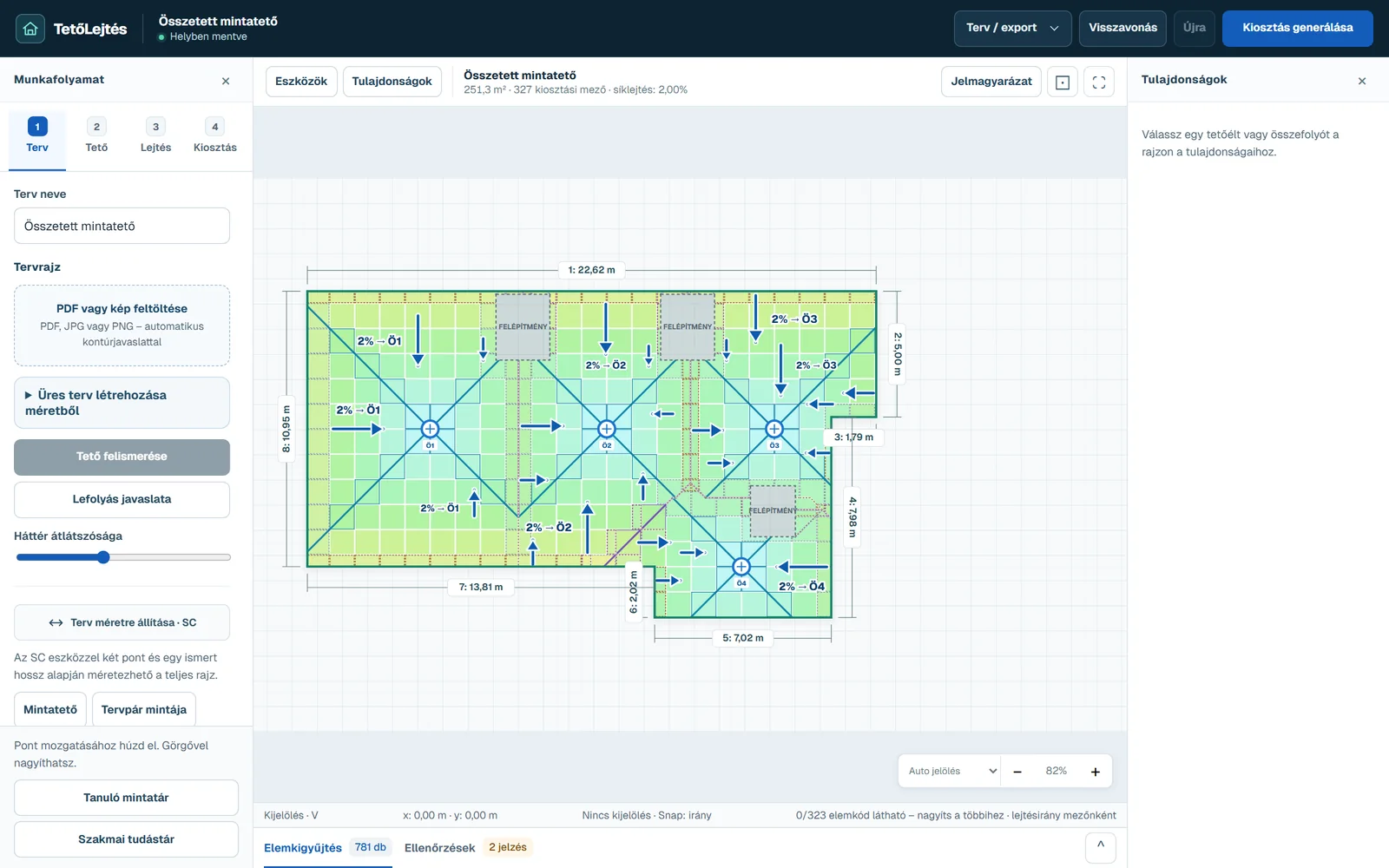Click the Visszavonás undo button
This screenshot has width=1389, height=868.
point(1123,28)
